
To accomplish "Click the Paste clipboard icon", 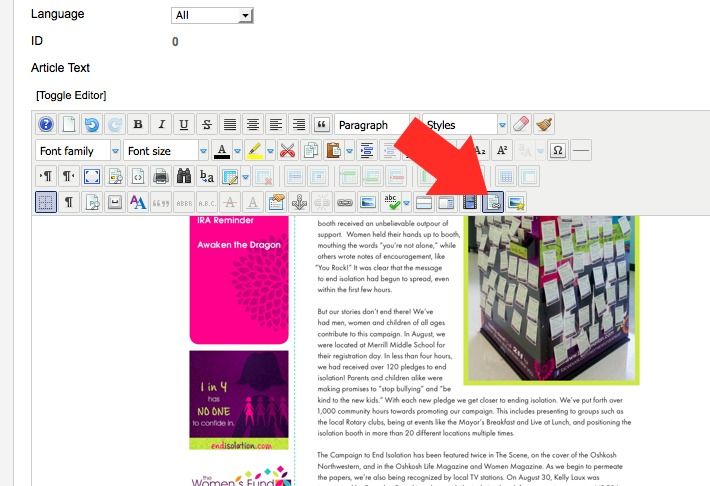I will click(334, 150).
